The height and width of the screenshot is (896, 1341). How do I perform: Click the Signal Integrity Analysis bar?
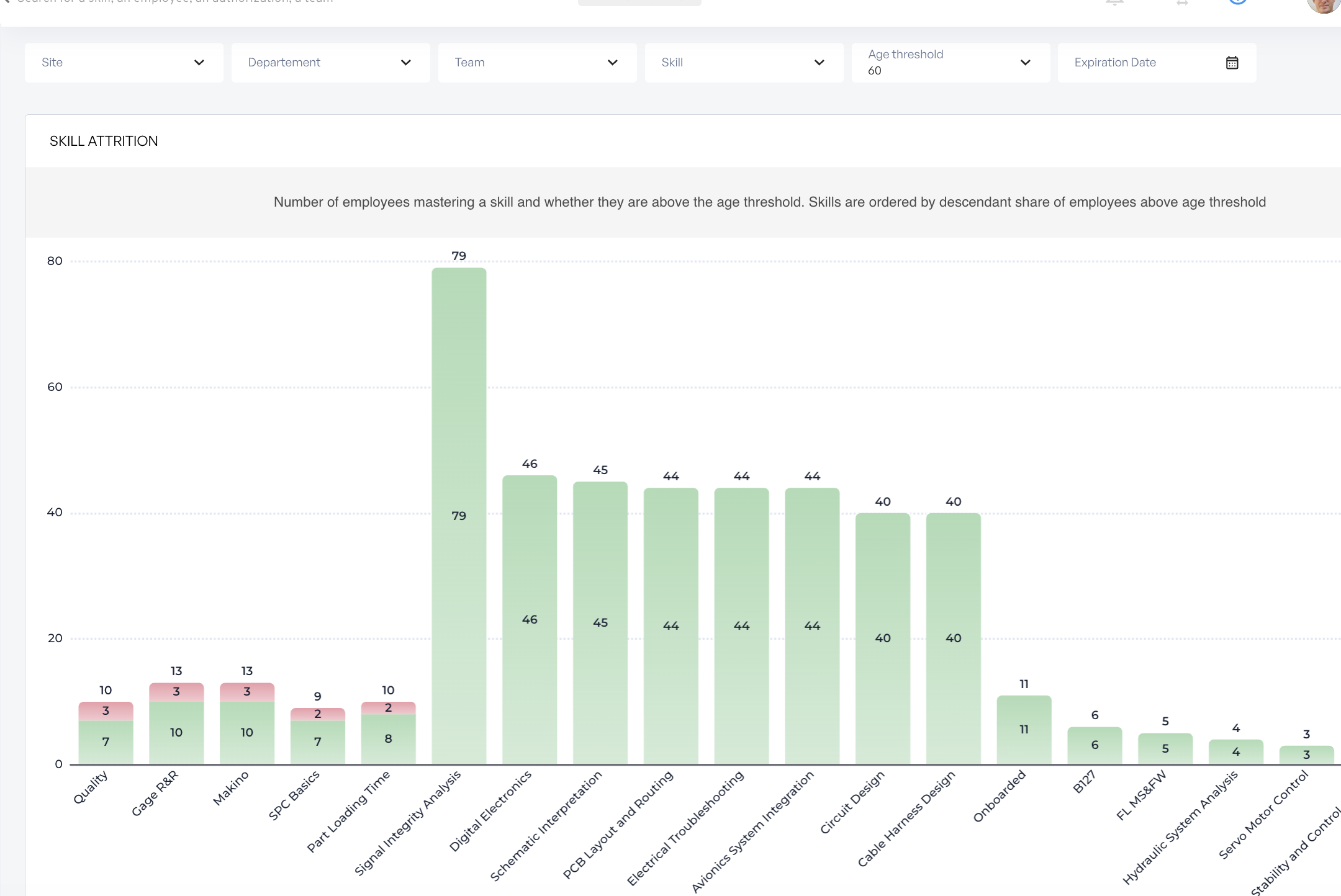[x=459, y=515]
